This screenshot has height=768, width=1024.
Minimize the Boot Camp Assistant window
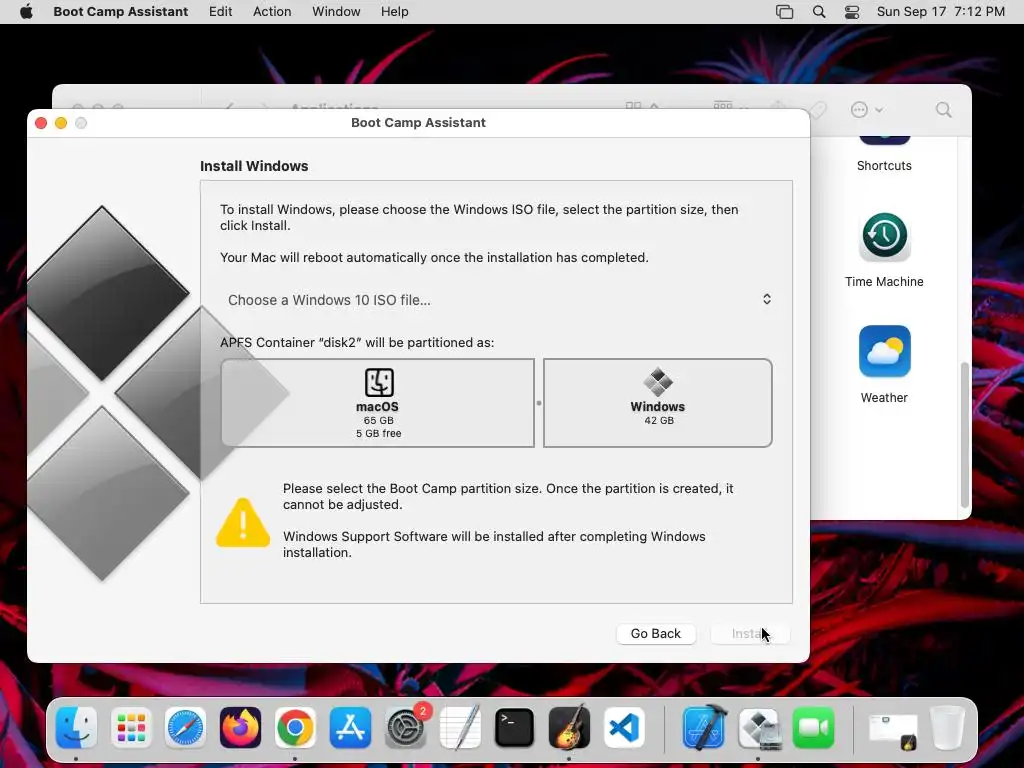61,123
